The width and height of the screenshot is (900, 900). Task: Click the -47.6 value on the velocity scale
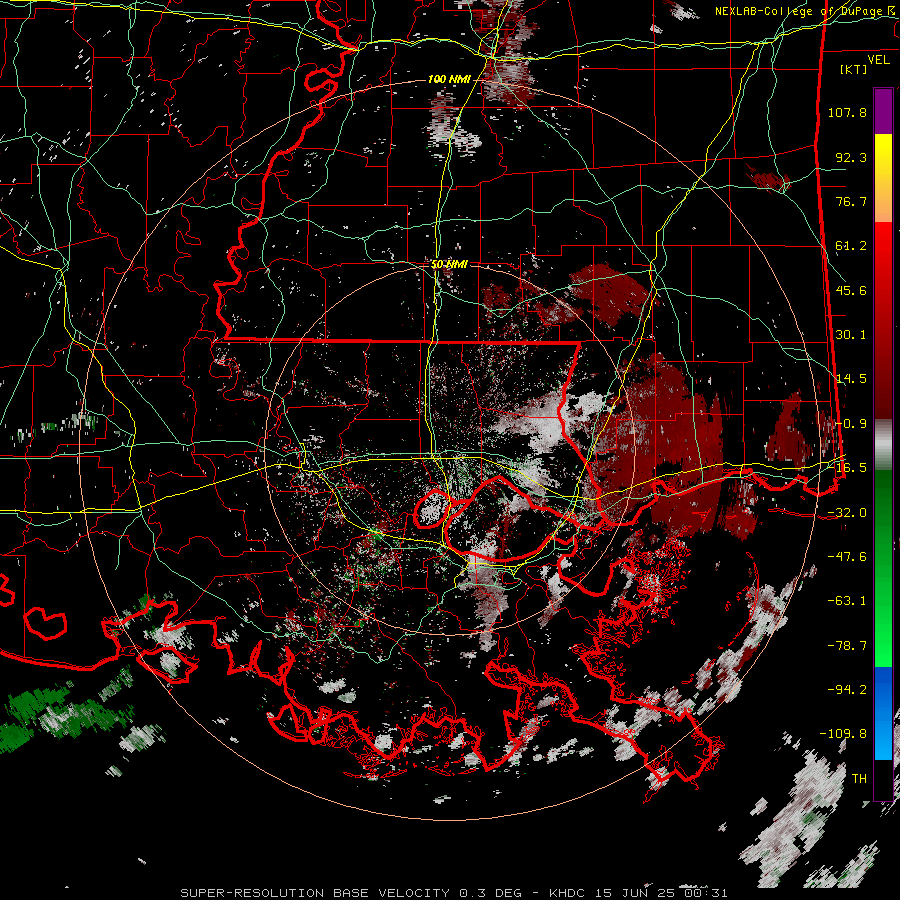point(847,557)
